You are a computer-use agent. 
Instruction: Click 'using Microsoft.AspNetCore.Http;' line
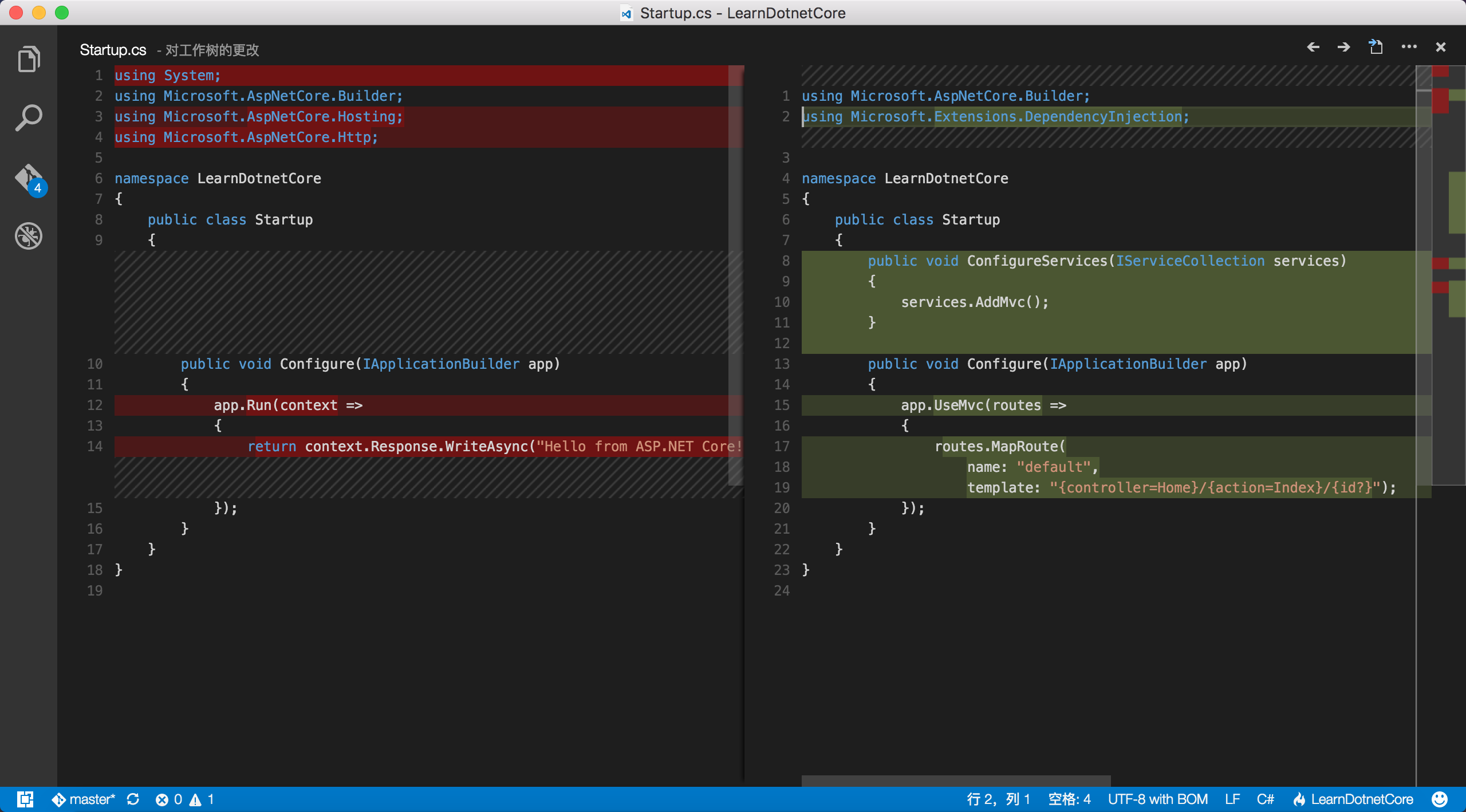point(246,137)
